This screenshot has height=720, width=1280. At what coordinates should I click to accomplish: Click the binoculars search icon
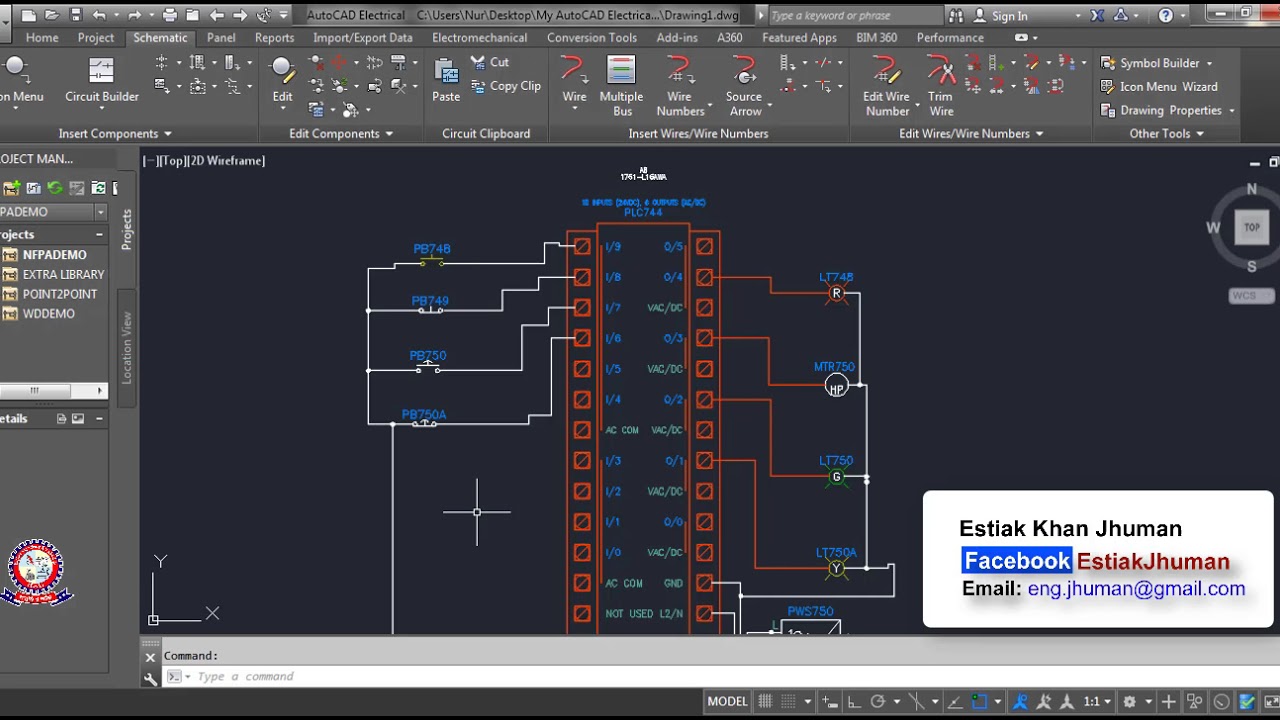[956, 16]
